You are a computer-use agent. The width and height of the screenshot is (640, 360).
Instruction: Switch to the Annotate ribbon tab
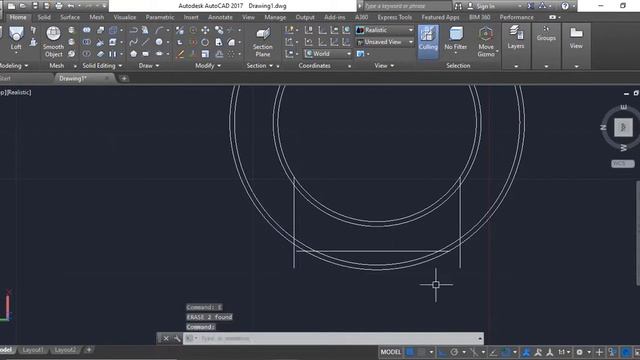[x=220, y=17]
